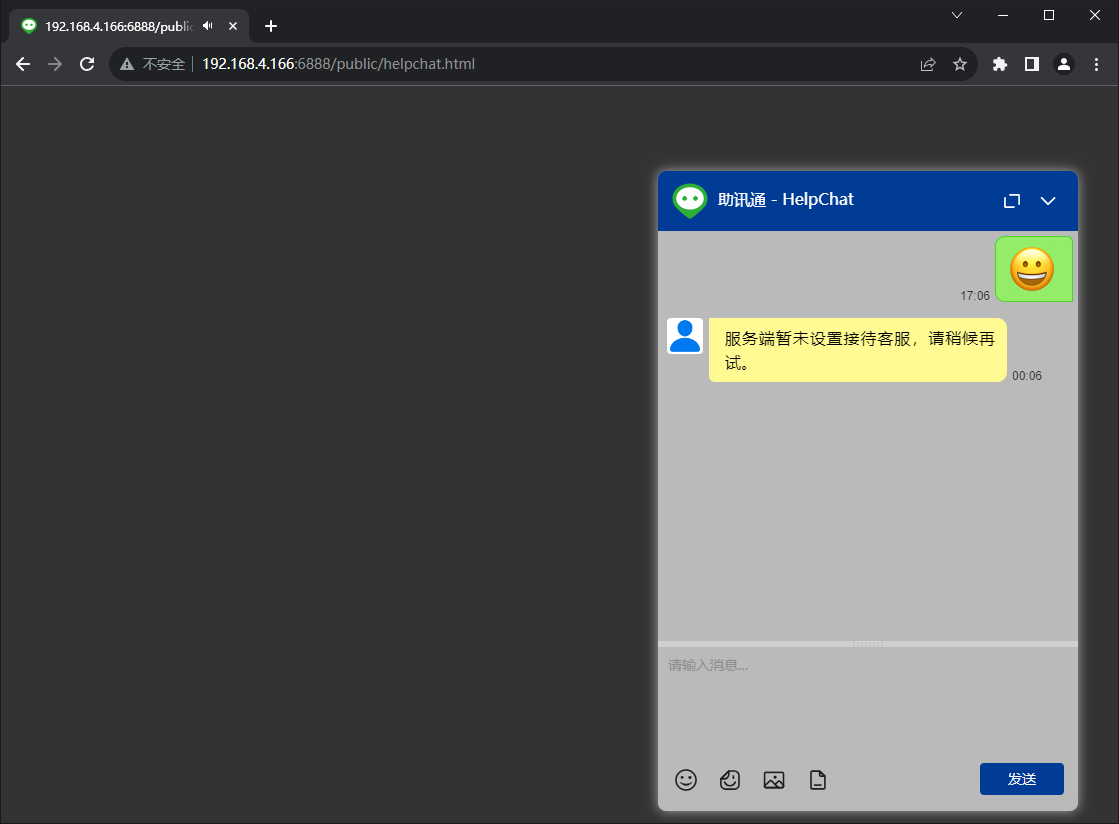Toggle the browser side panel
1119x824 pixels.
(x=1032, y=64)
